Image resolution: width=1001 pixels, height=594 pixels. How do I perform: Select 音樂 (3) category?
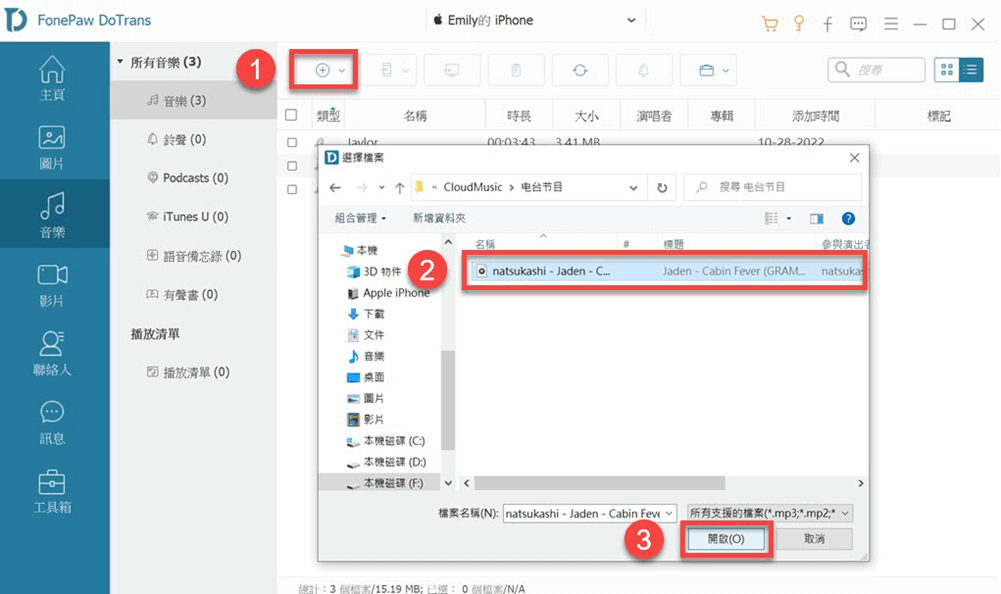click(193, 100)
